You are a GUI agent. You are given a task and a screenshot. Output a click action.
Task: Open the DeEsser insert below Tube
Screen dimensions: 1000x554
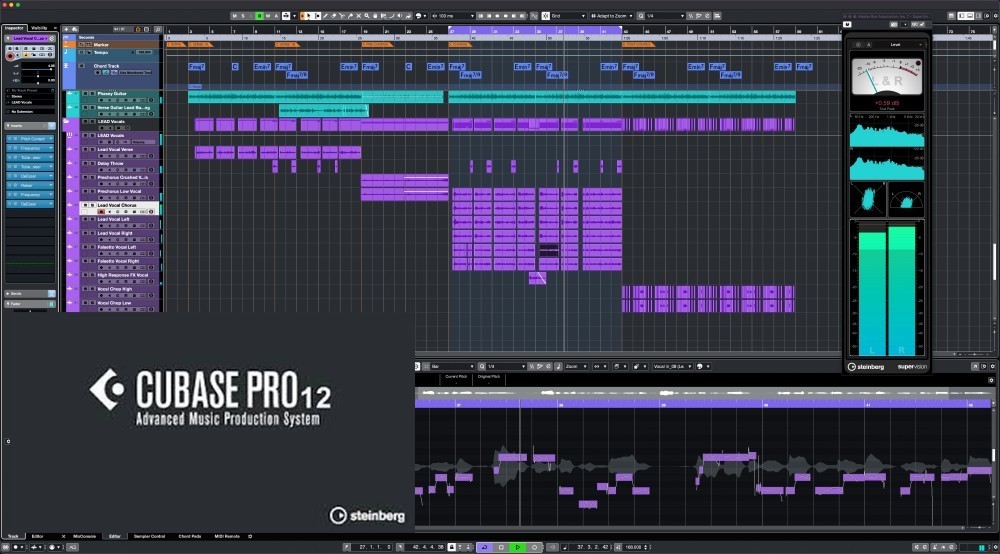tap(29, 176)
